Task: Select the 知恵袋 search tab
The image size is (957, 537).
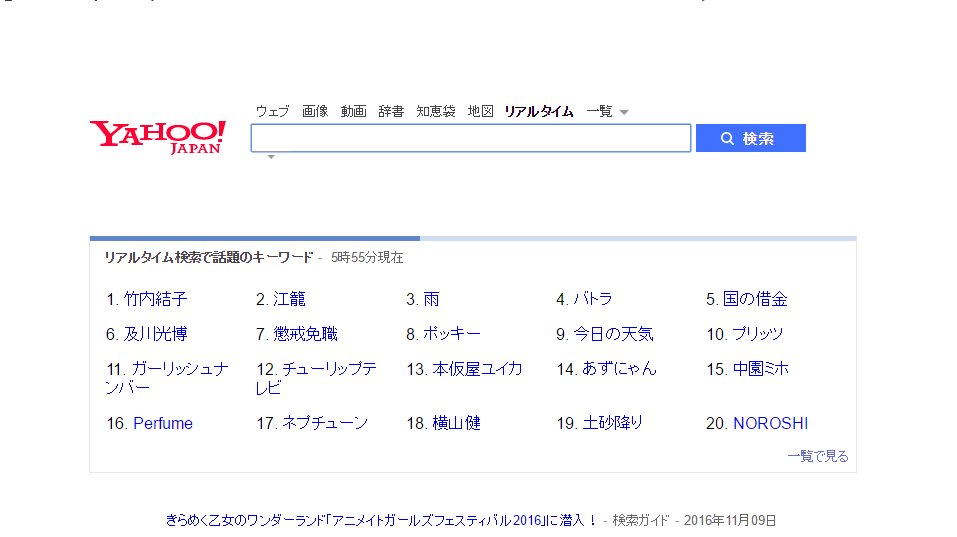Action: tap(436, 111)
